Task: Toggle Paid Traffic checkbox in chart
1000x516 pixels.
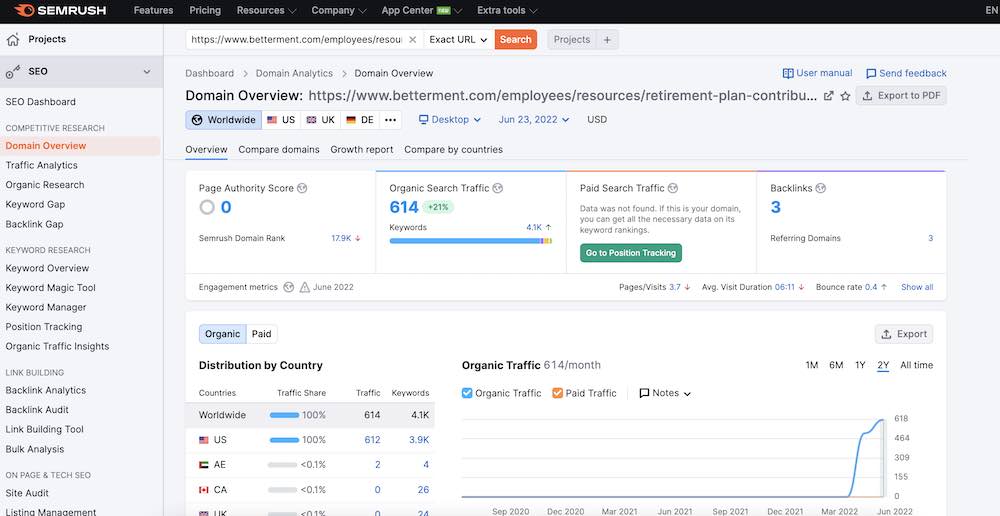Action: point(557,394)
